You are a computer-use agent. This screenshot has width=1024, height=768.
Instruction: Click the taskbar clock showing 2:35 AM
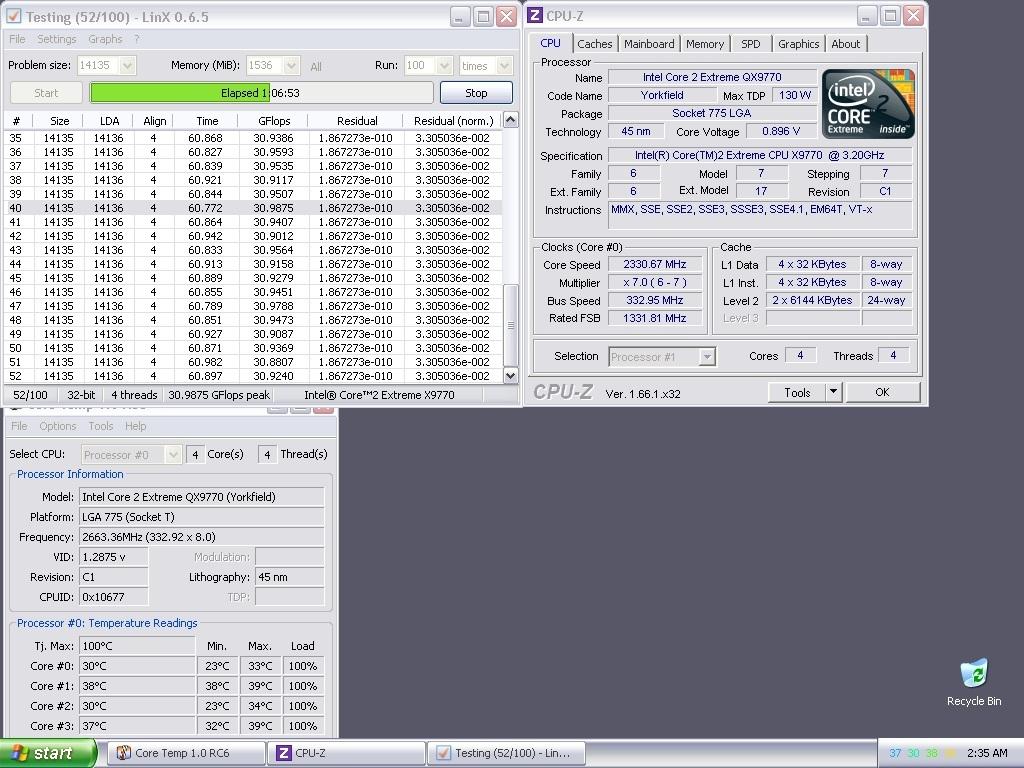click(987, 753)
